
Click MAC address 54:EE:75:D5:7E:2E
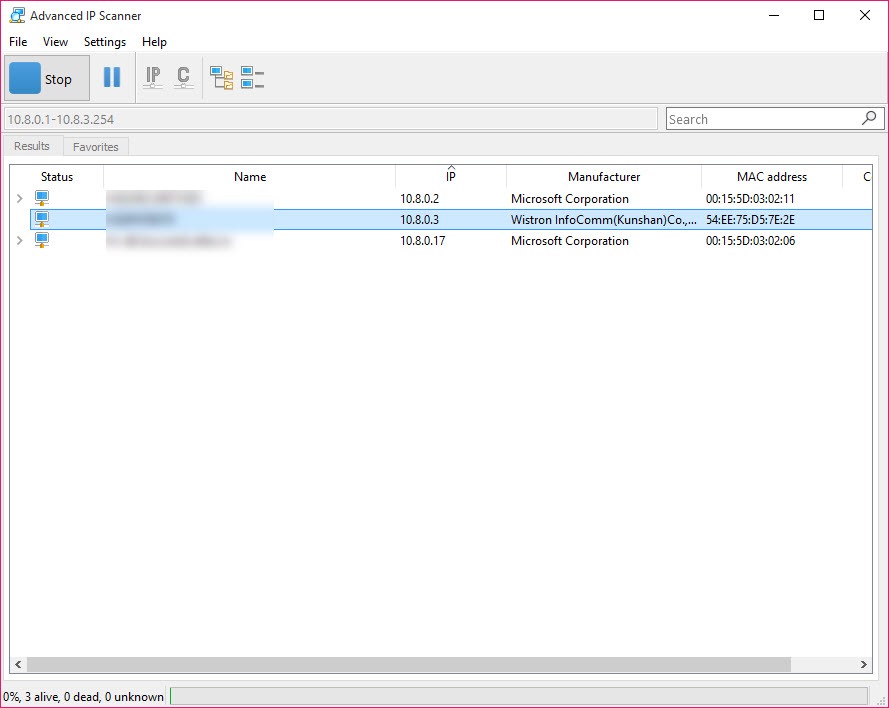coord(750,219)
